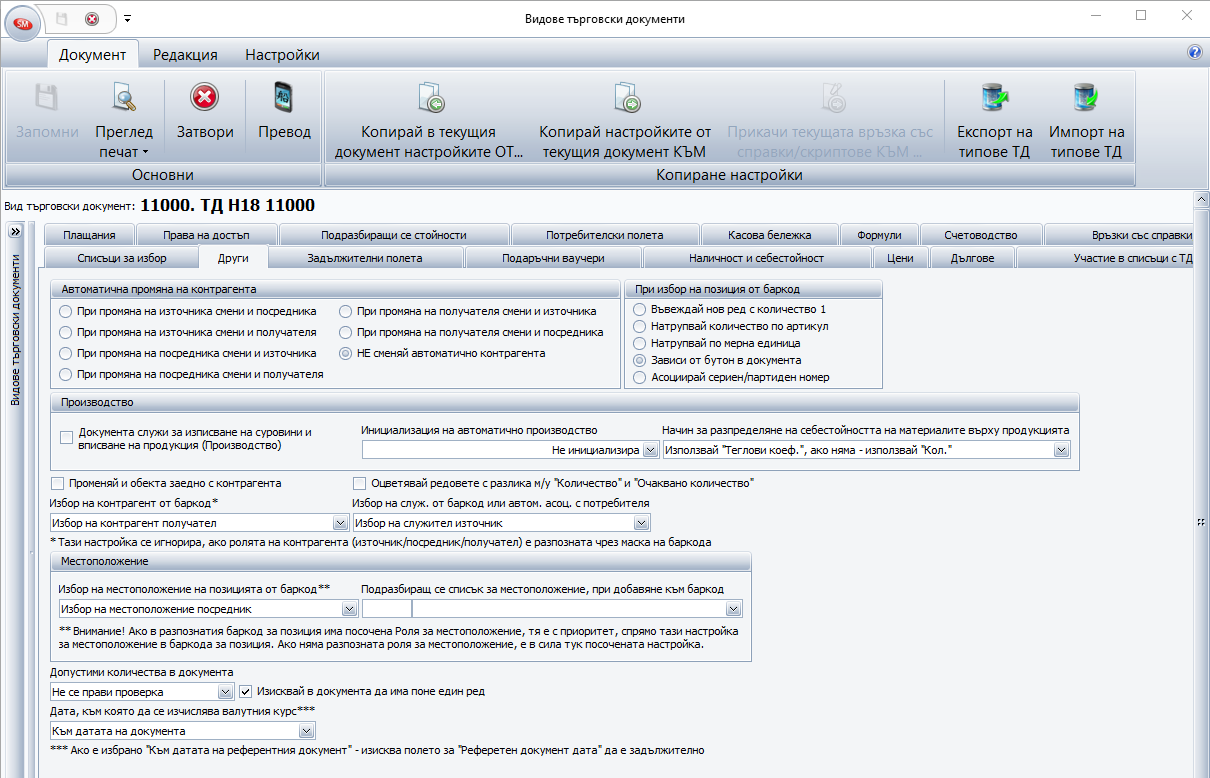Open Избор на контрагент от баркод dropdown
Screen dimensions: 1210x778
(x=339, y=523)
